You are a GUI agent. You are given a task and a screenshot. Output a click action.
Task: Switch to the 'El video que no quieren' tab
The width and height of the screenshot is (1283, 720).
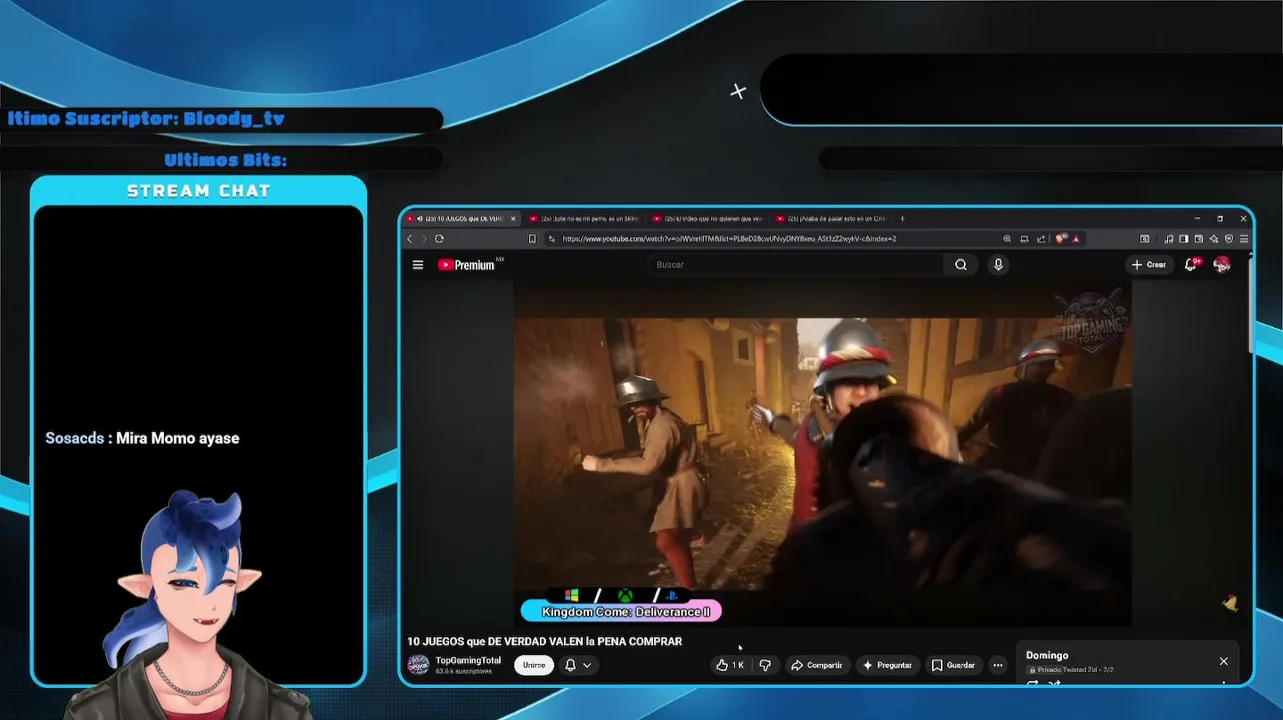click(706, 218)
